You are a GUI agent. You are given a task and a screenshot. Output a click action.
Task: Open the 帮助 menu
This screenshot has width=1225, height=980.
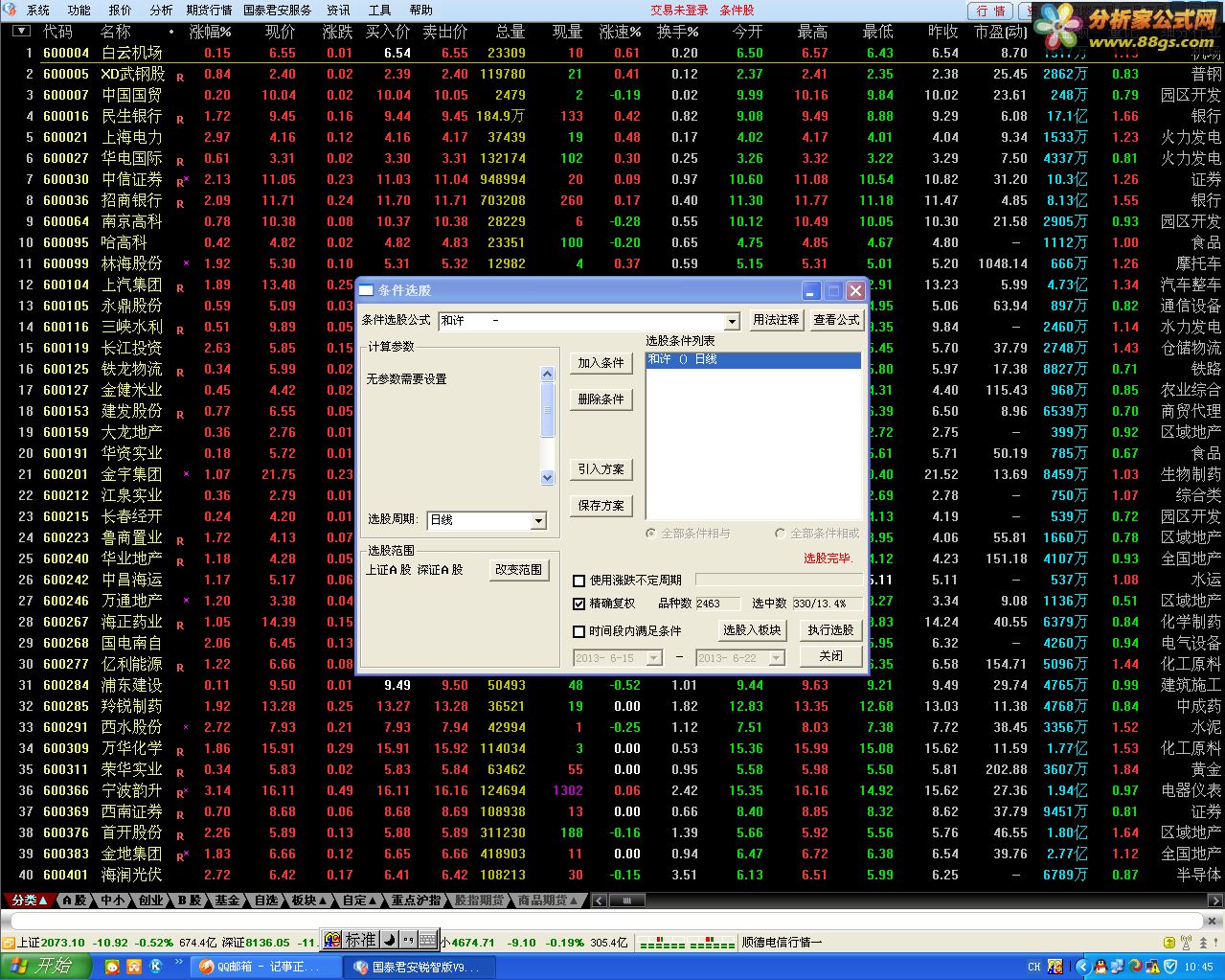(420, 10)
